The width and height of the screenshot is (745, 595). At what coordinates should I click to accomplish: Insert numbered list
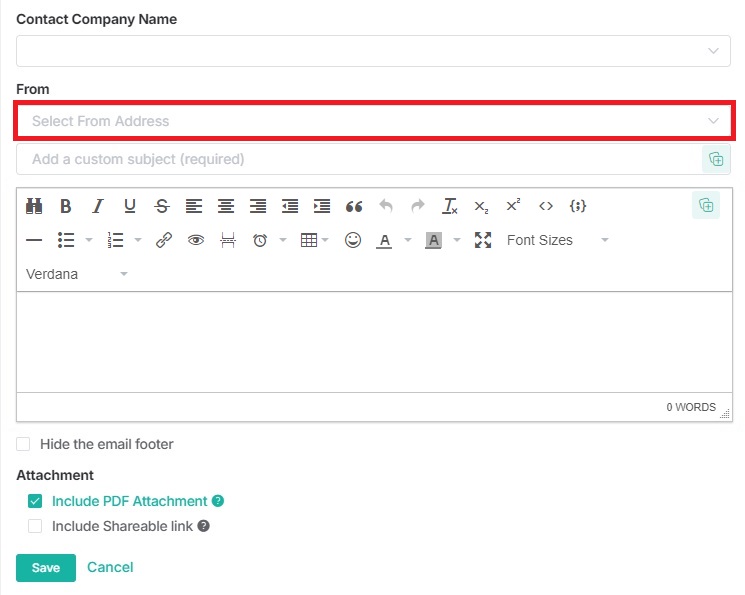tap(115, 240)
